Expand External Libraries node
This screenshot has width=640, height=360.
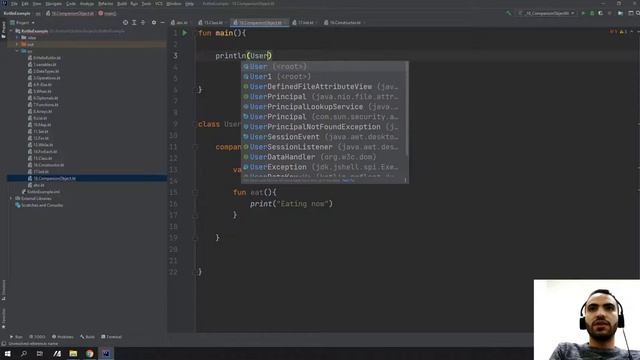[11, 198]
